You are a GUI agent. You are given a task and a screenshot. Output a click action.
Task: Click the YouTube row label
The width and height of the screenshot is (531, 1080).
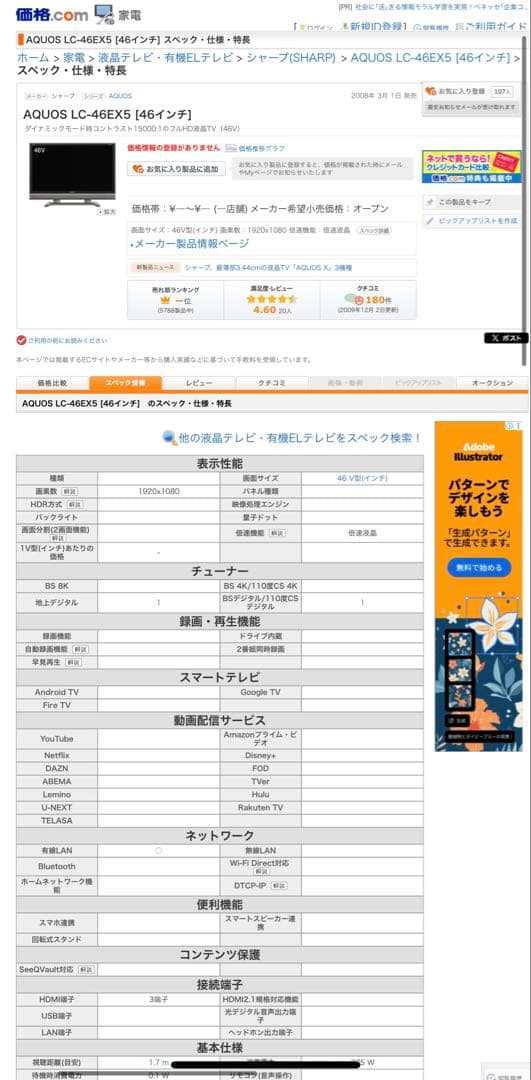[x=56, y=738]
